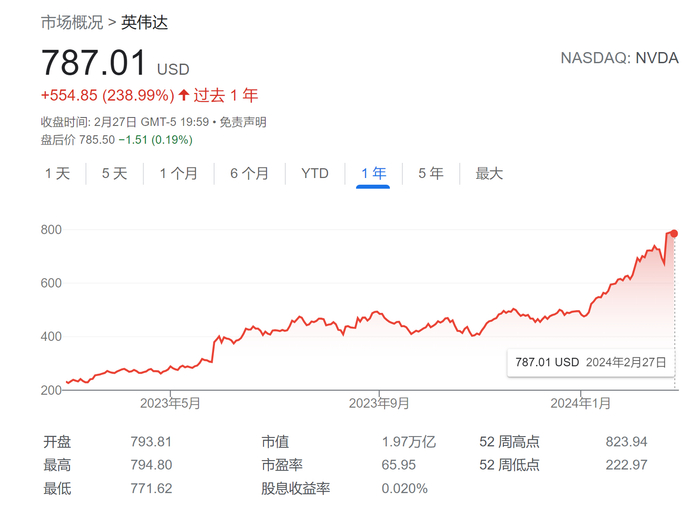
Task: Click the −1.51 (0.19%) after-hours change
Action: tap(156, 140)
